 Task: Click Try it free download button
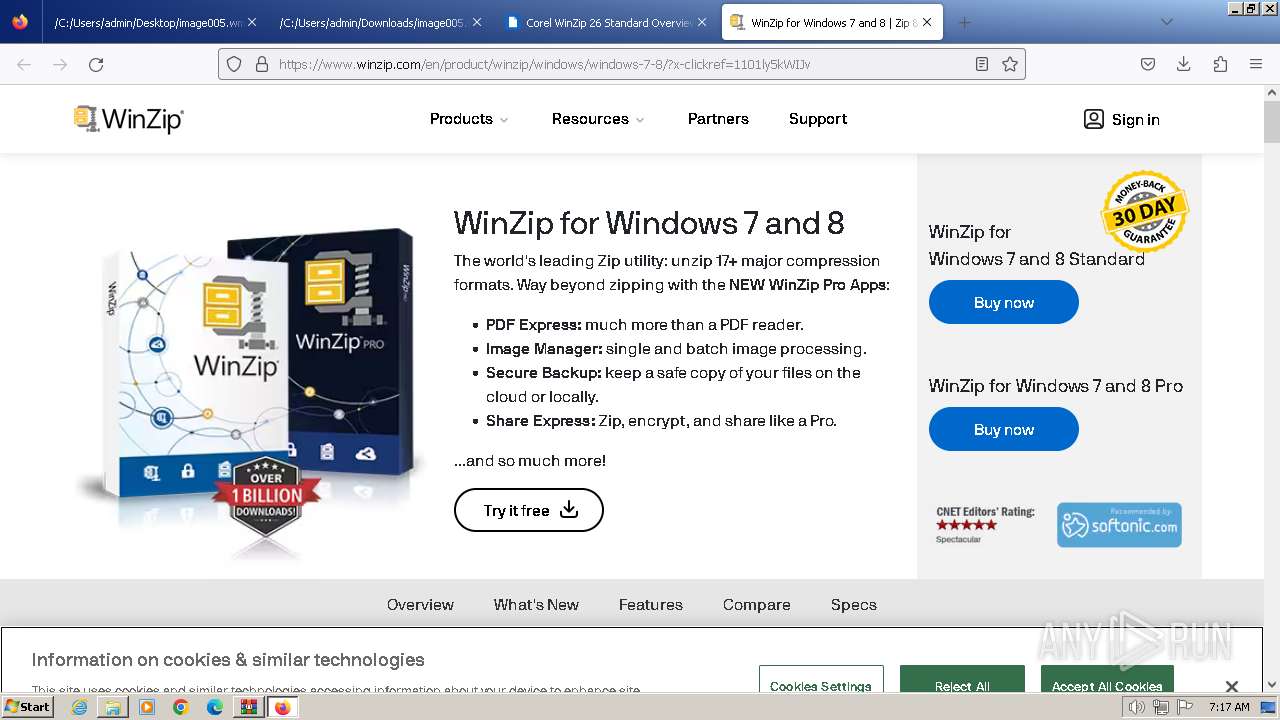tap(529, 510)
